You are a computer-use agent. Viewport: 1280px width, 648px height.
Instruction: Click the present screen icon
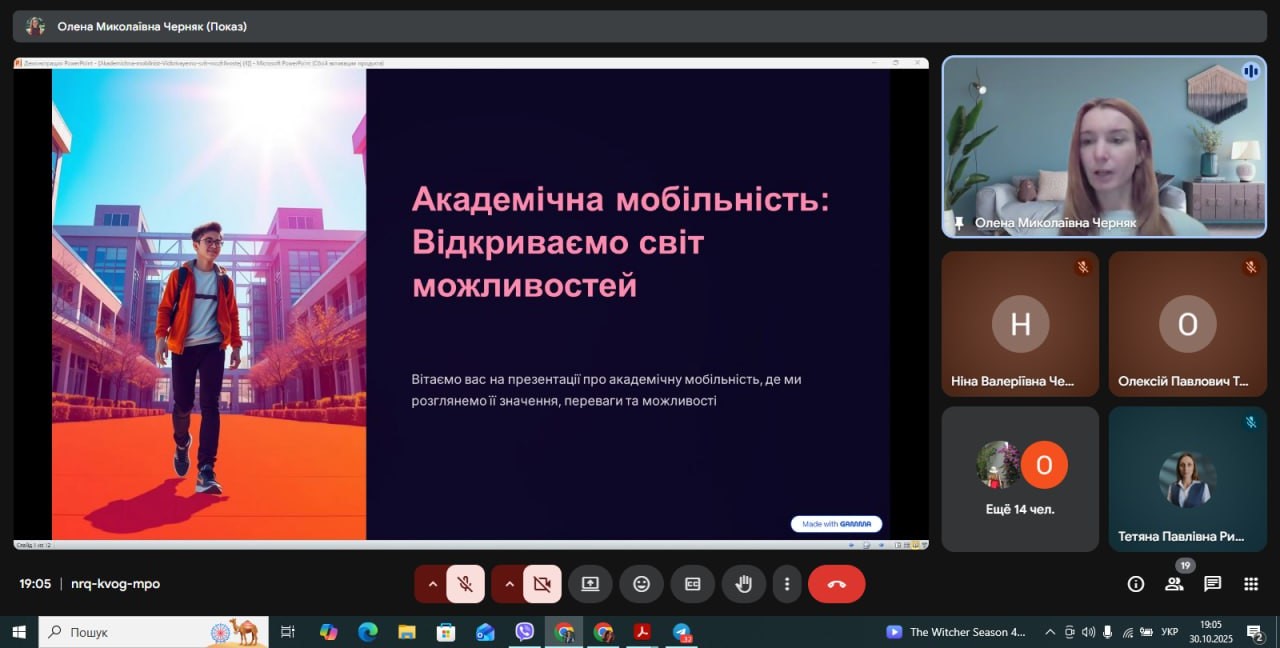590,584
